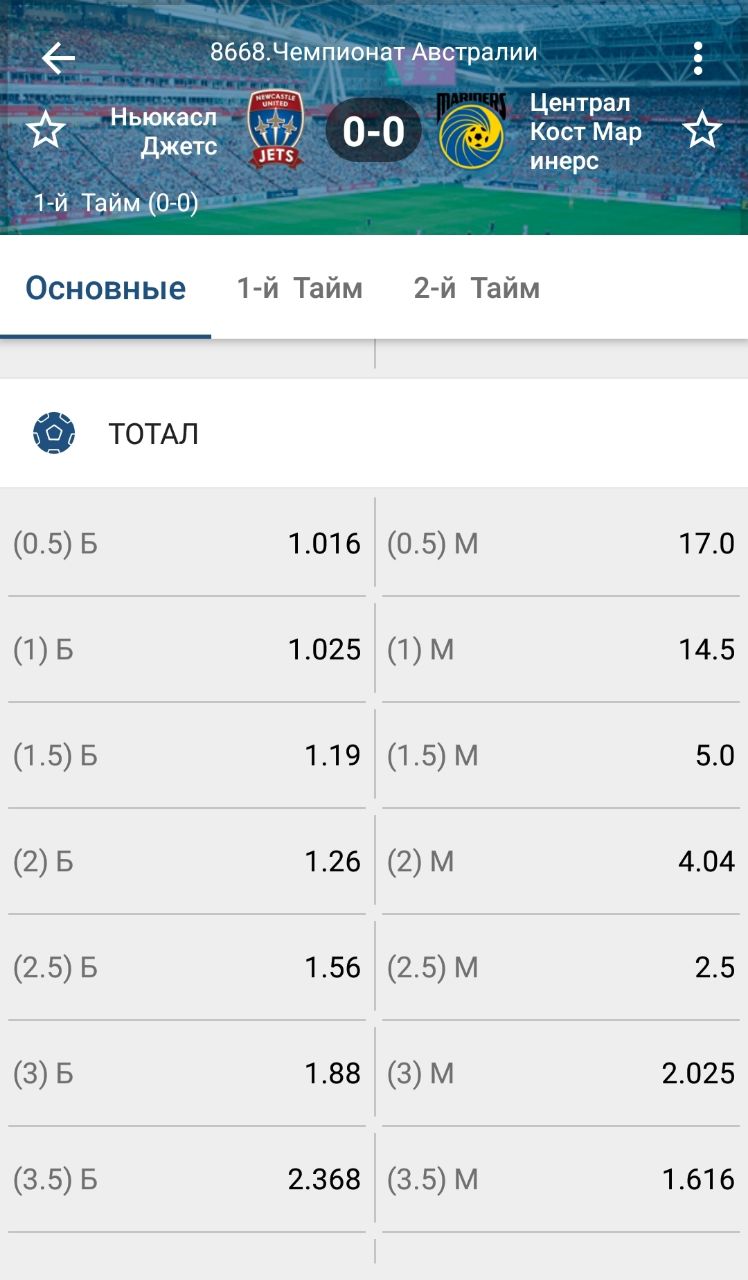
Task: Favorite Central Coast Mariners with right star
Action: coord(702,131)
